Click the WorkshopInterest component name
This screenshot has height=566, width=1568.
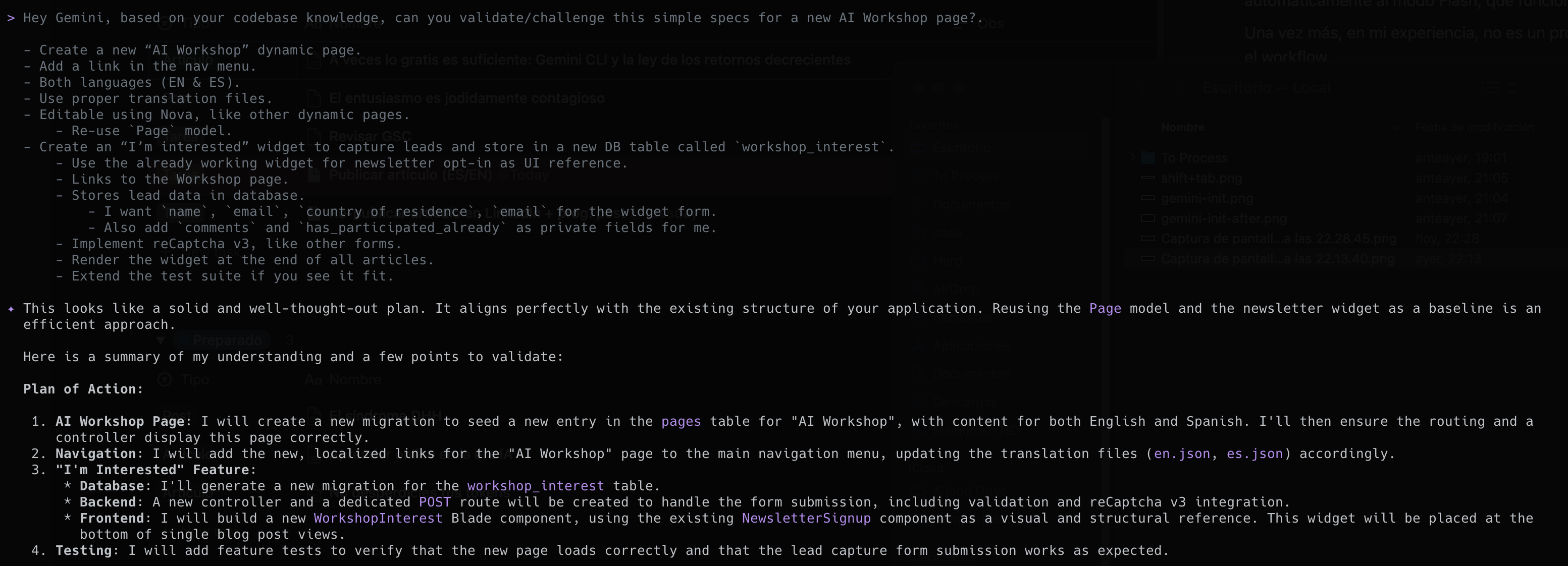(378, 519)
